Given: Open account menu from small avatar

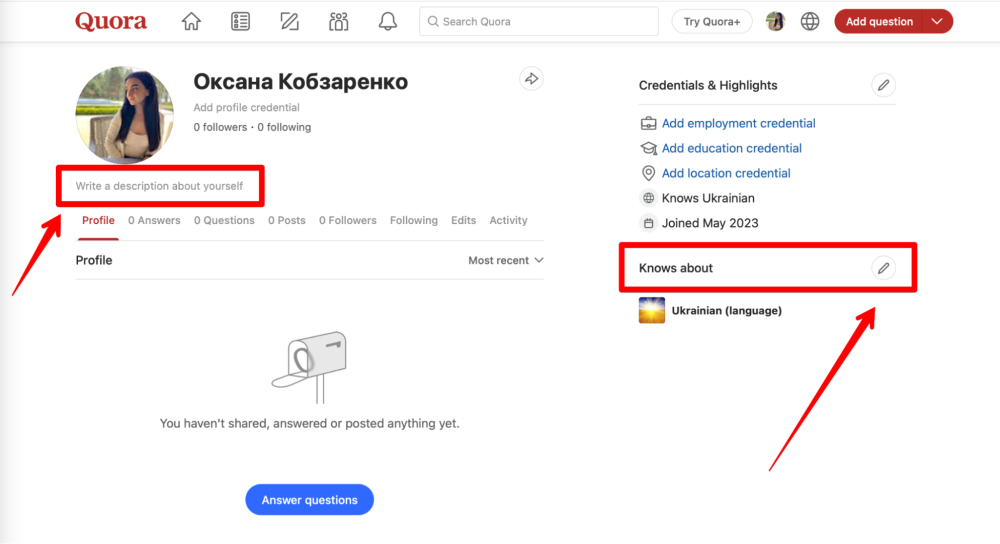Looking at the screenshot, I should [775, 22].
